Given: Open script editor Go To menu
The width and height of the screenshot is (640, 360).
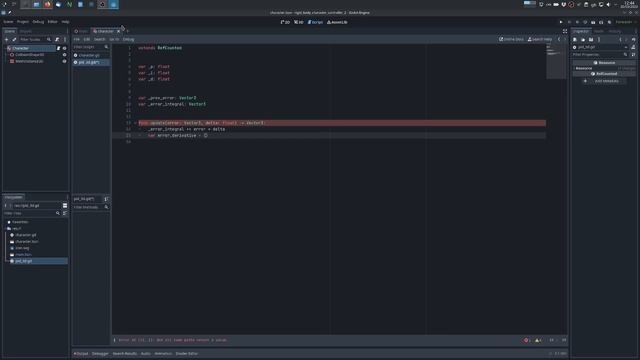Looking at the screenshot, I should tap(114, 39).
